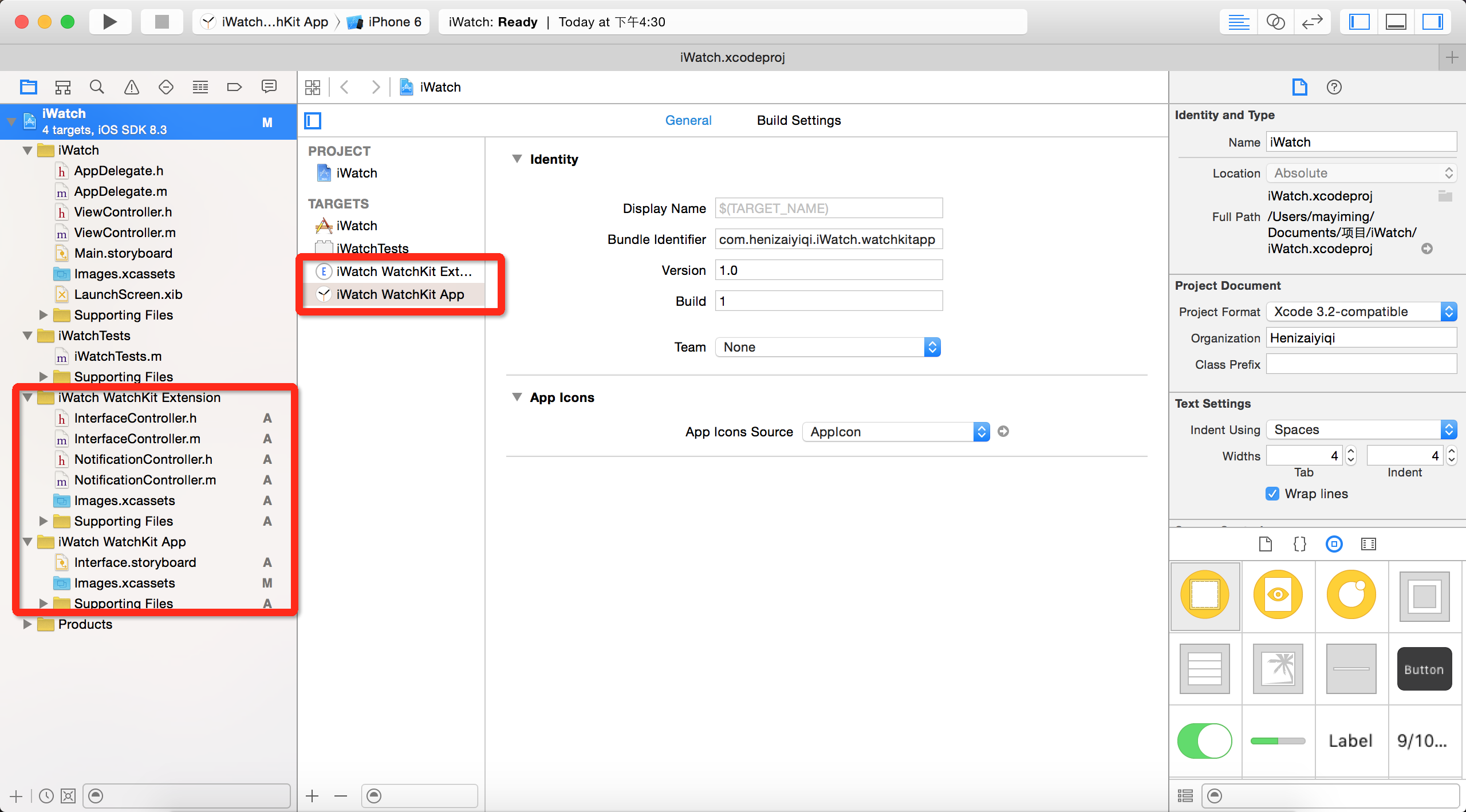Open the File Template library
This screenshot has height=812, width=1466.
click(x=1266, y=544)
